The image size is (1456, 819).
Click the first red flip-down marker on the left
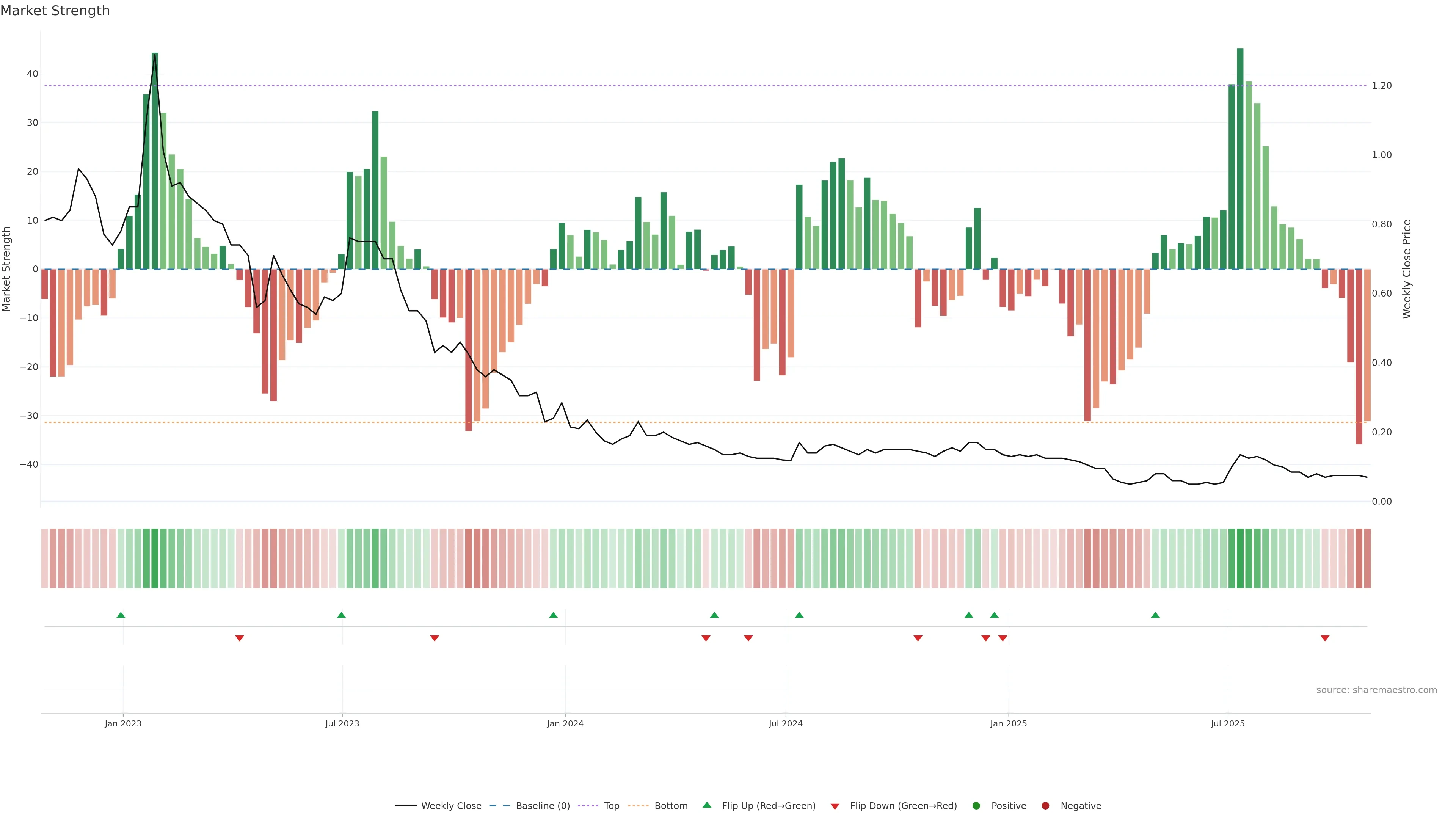(240, 638)
